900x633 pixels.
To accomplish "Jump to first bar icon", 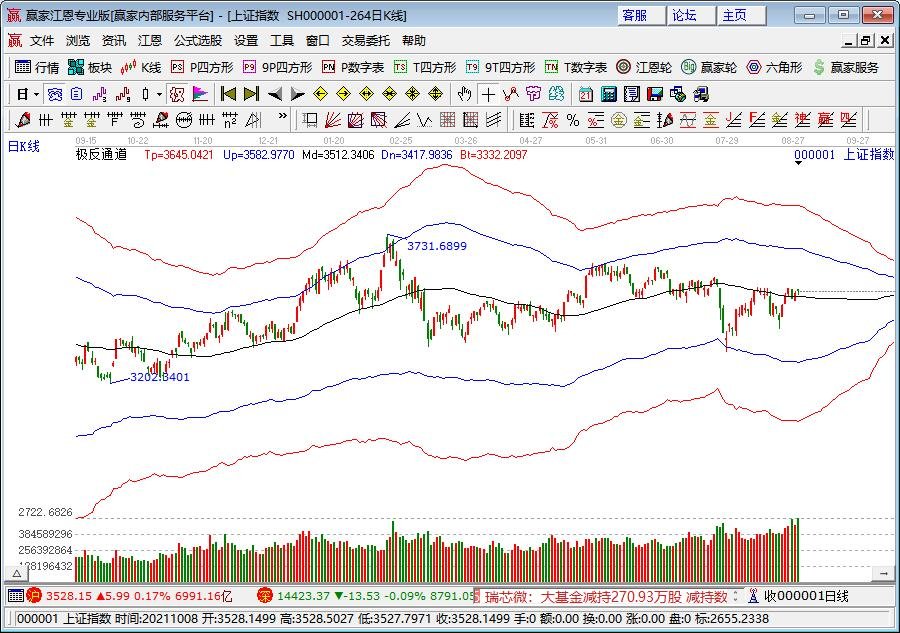I will tap(228, 94).
